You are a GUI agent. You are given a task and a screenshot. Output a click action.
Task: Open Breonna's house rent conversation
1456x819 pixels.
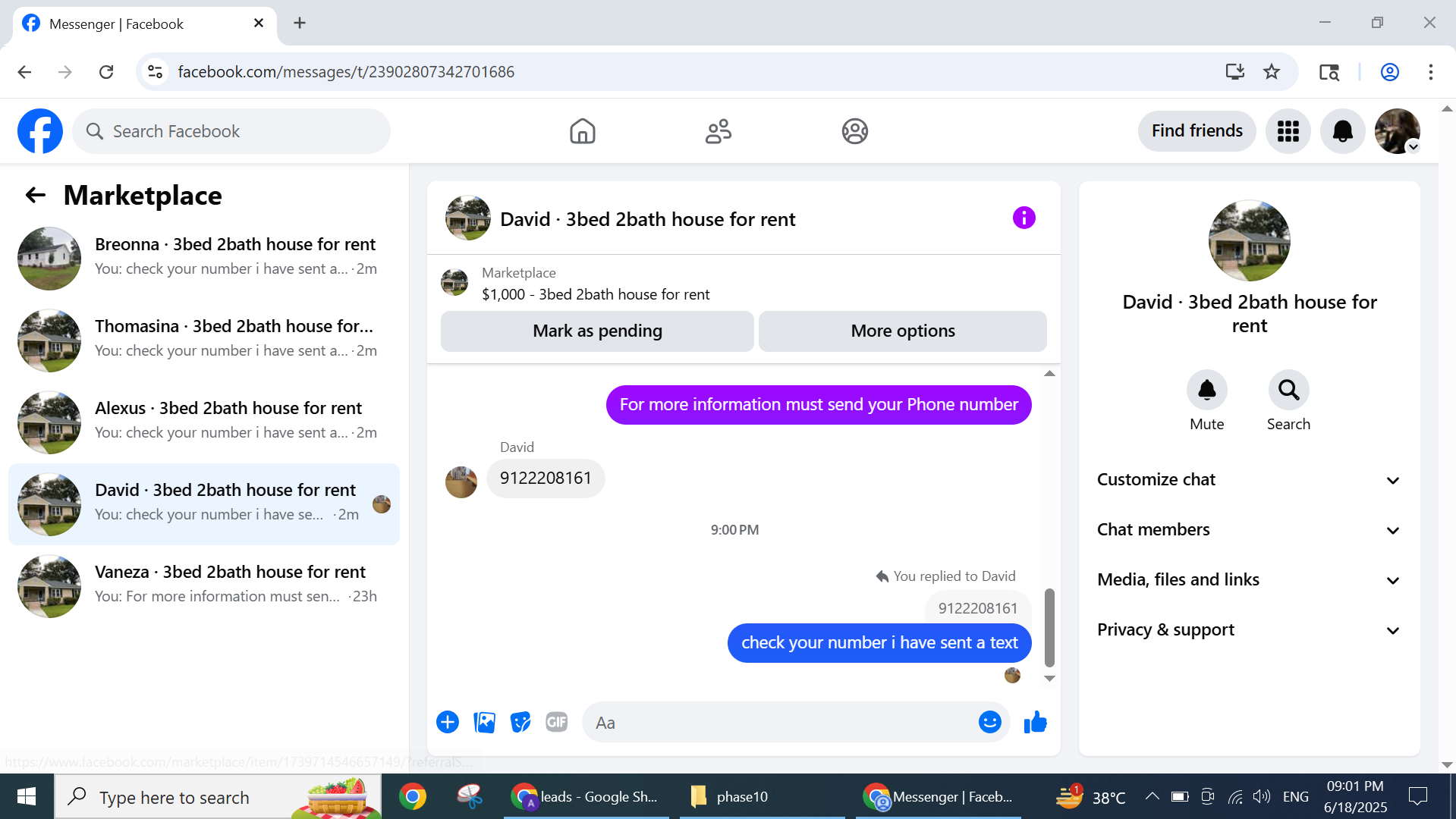pos(204,259)
